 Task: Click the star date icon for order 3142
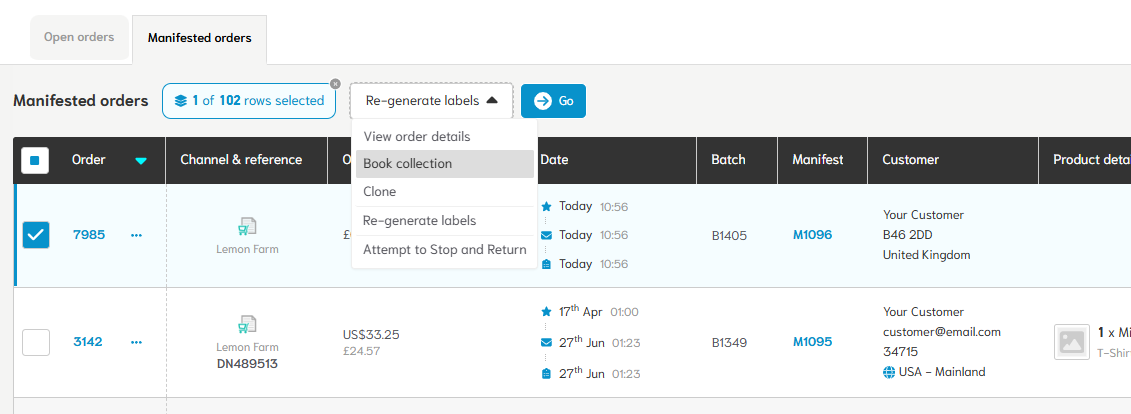(546, 312)
